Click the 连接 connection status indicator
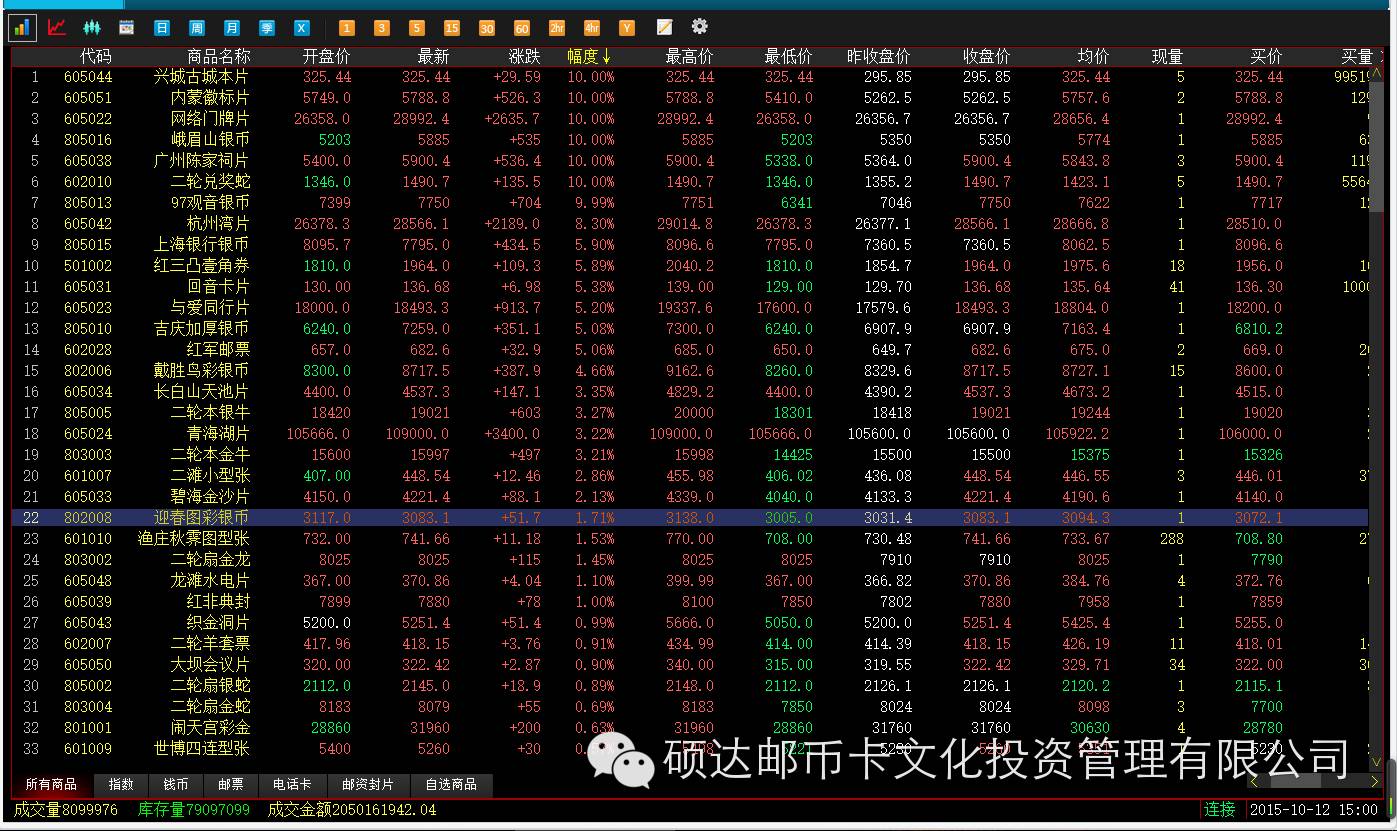 [x=1220, y=810]
